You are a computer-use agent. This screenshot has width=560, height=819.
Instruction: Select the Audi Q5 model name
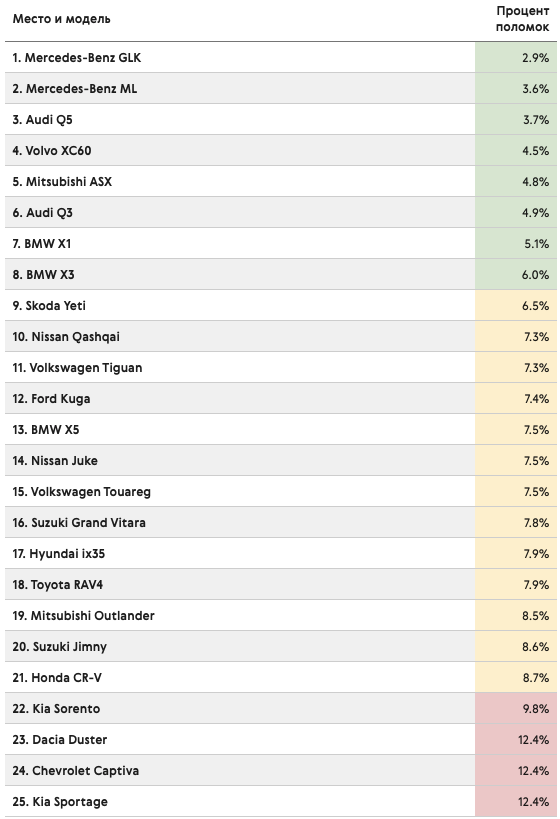tap(49, 120)
